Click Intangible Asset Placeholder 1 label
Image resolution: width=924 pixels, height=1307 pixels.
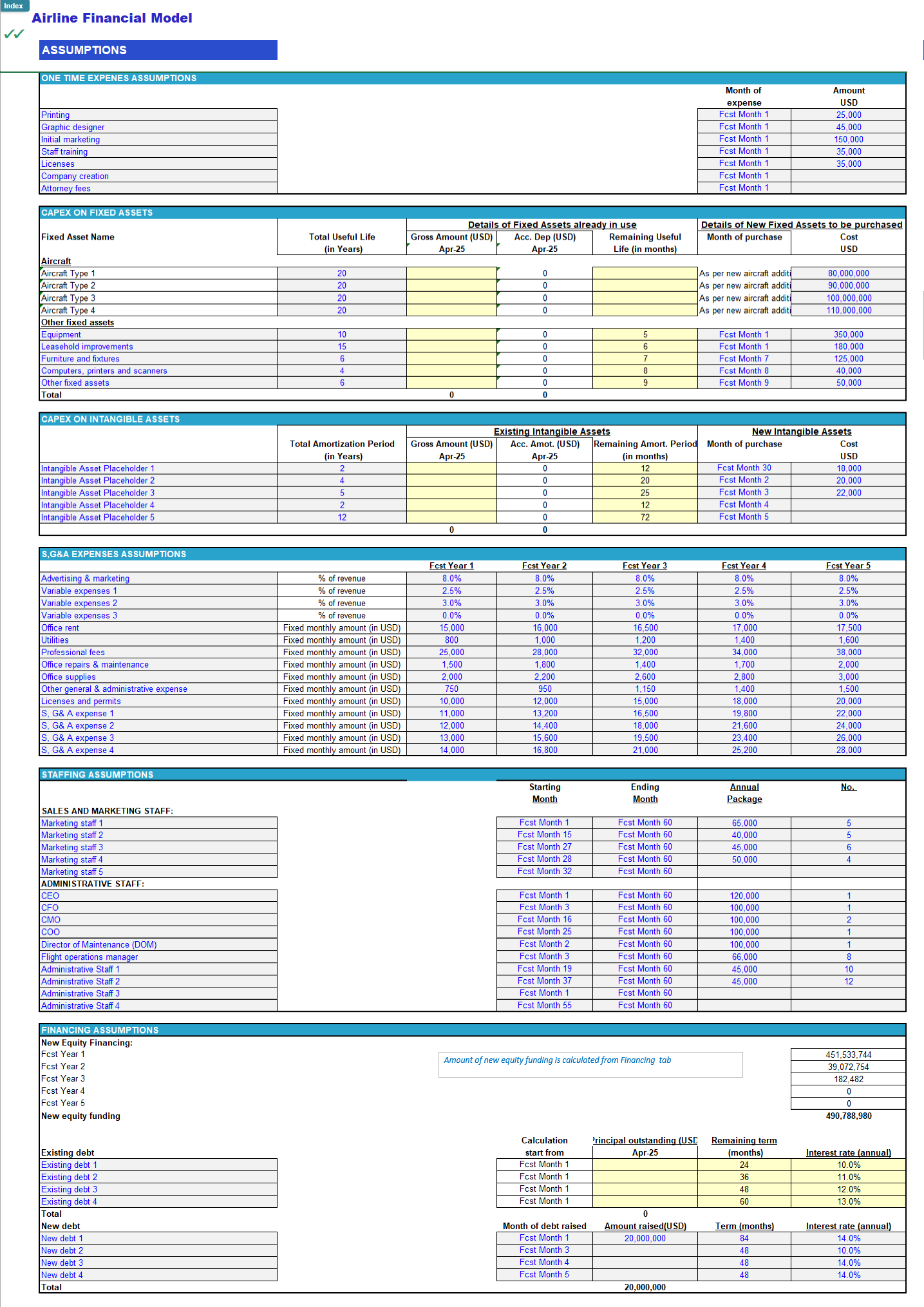(x=158, y=469)
